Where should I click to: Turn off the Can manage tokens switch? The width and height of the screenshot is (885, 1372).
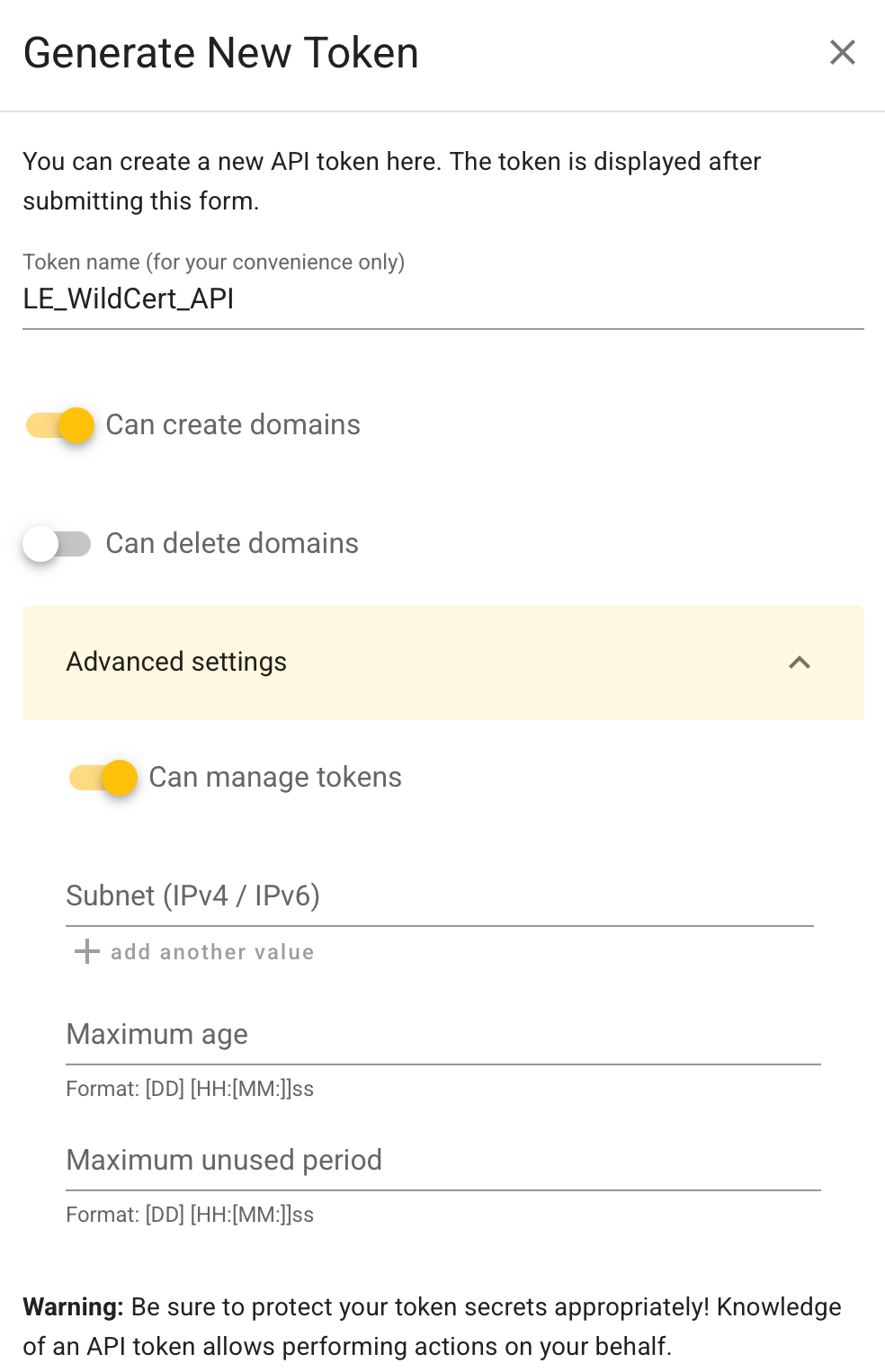pyautogui.click(x=103, y=778)
